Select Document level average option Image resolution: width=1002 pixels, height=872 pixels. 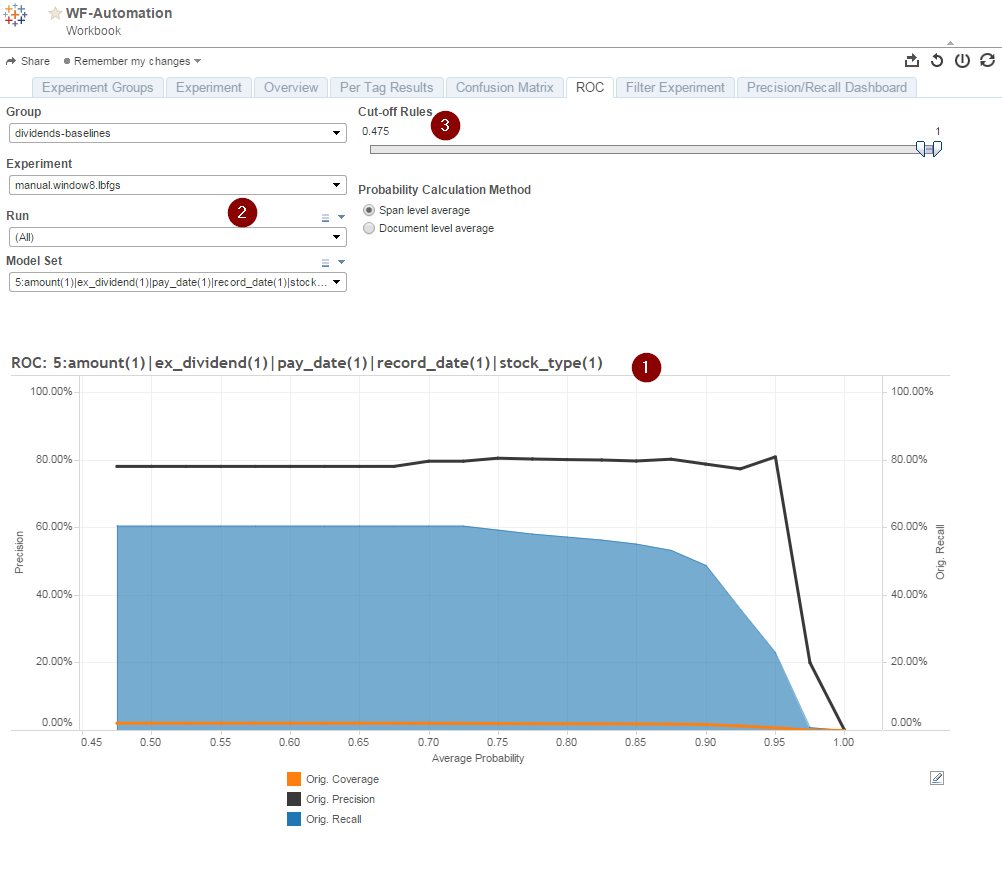tap(369, 228)
